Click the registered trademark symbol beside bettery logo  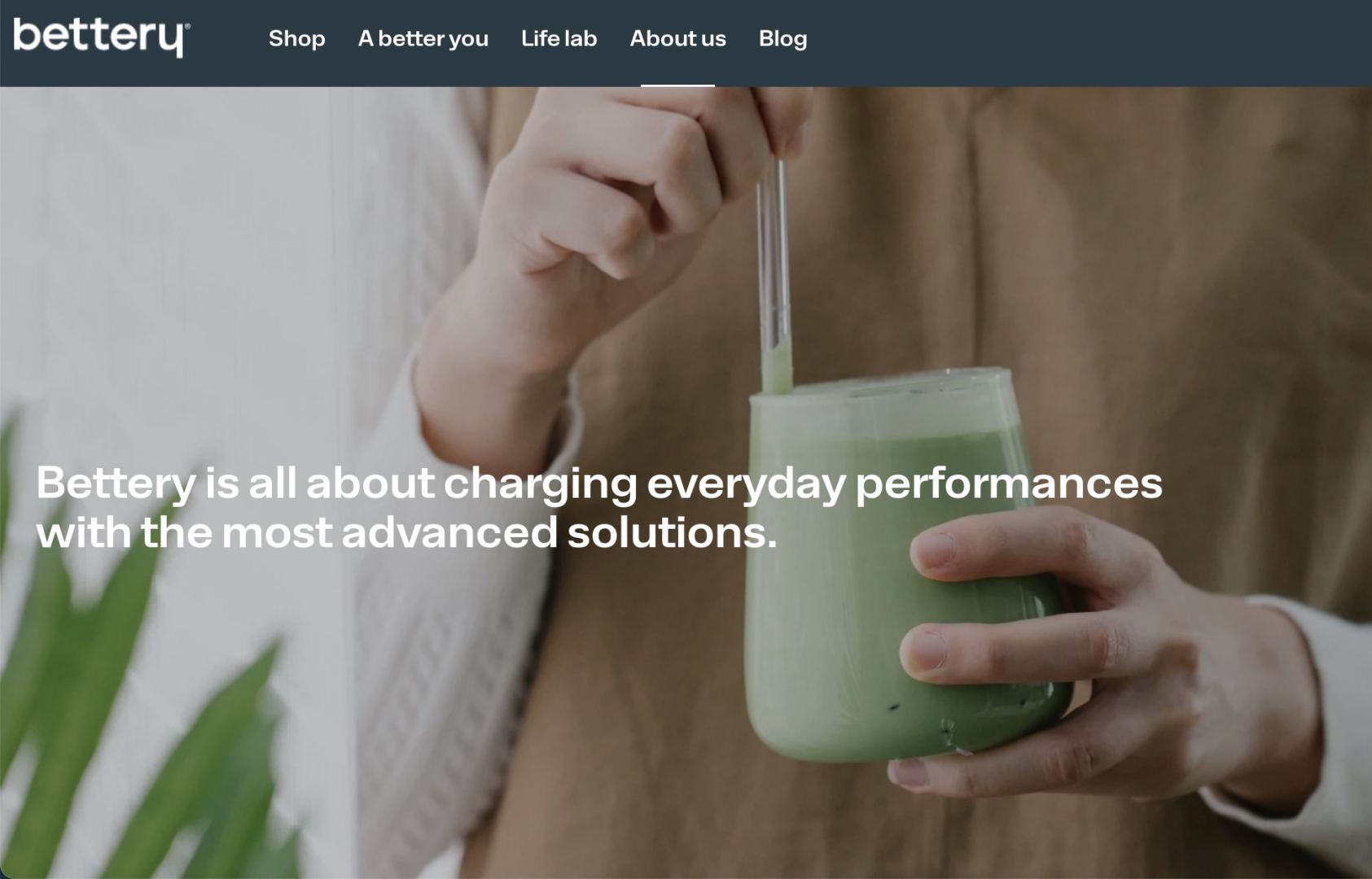pyautogui.click(x=187, y=26)
